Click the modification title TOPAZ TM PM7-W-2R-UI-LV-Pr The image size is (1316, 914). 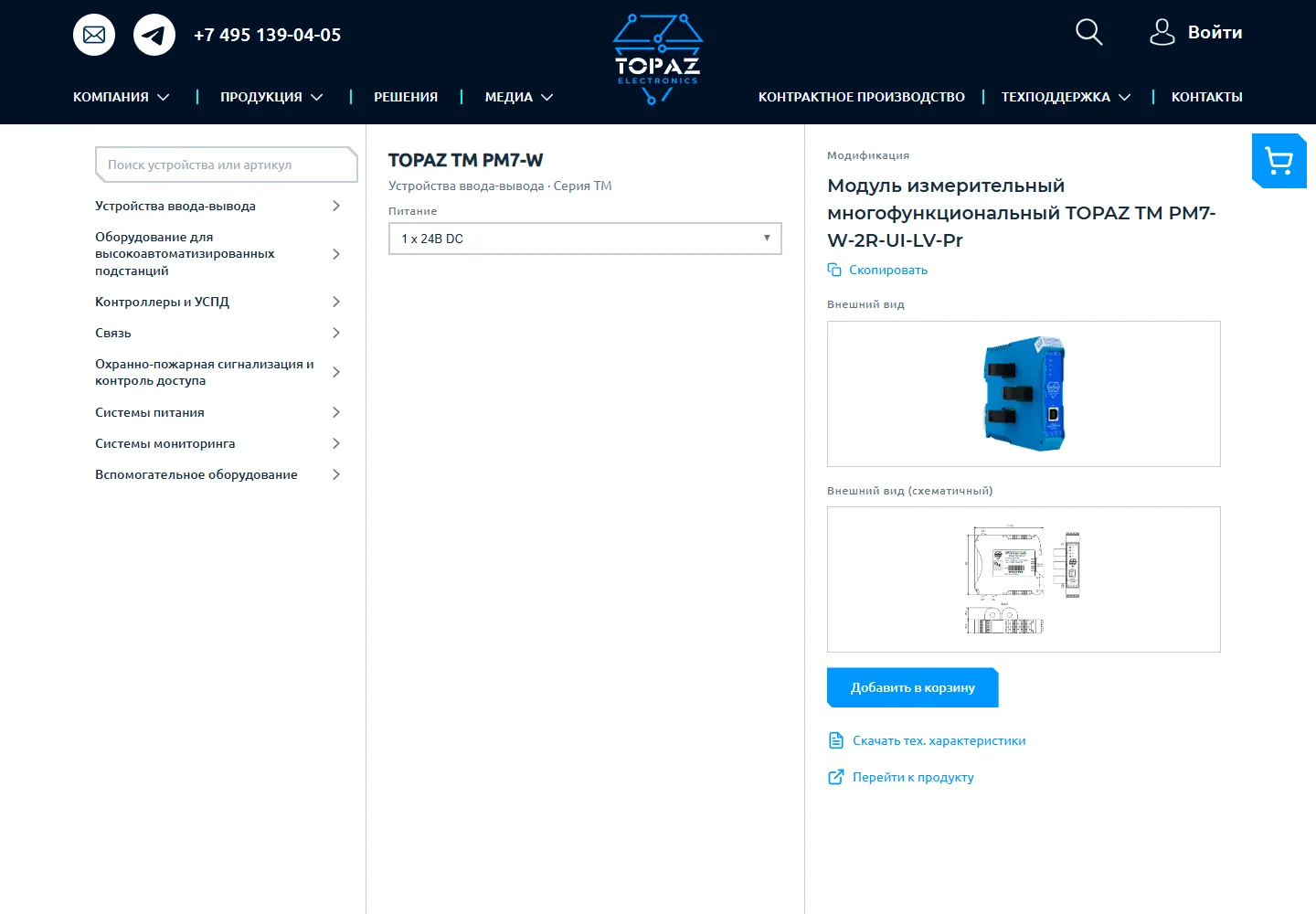point(1022,213)
